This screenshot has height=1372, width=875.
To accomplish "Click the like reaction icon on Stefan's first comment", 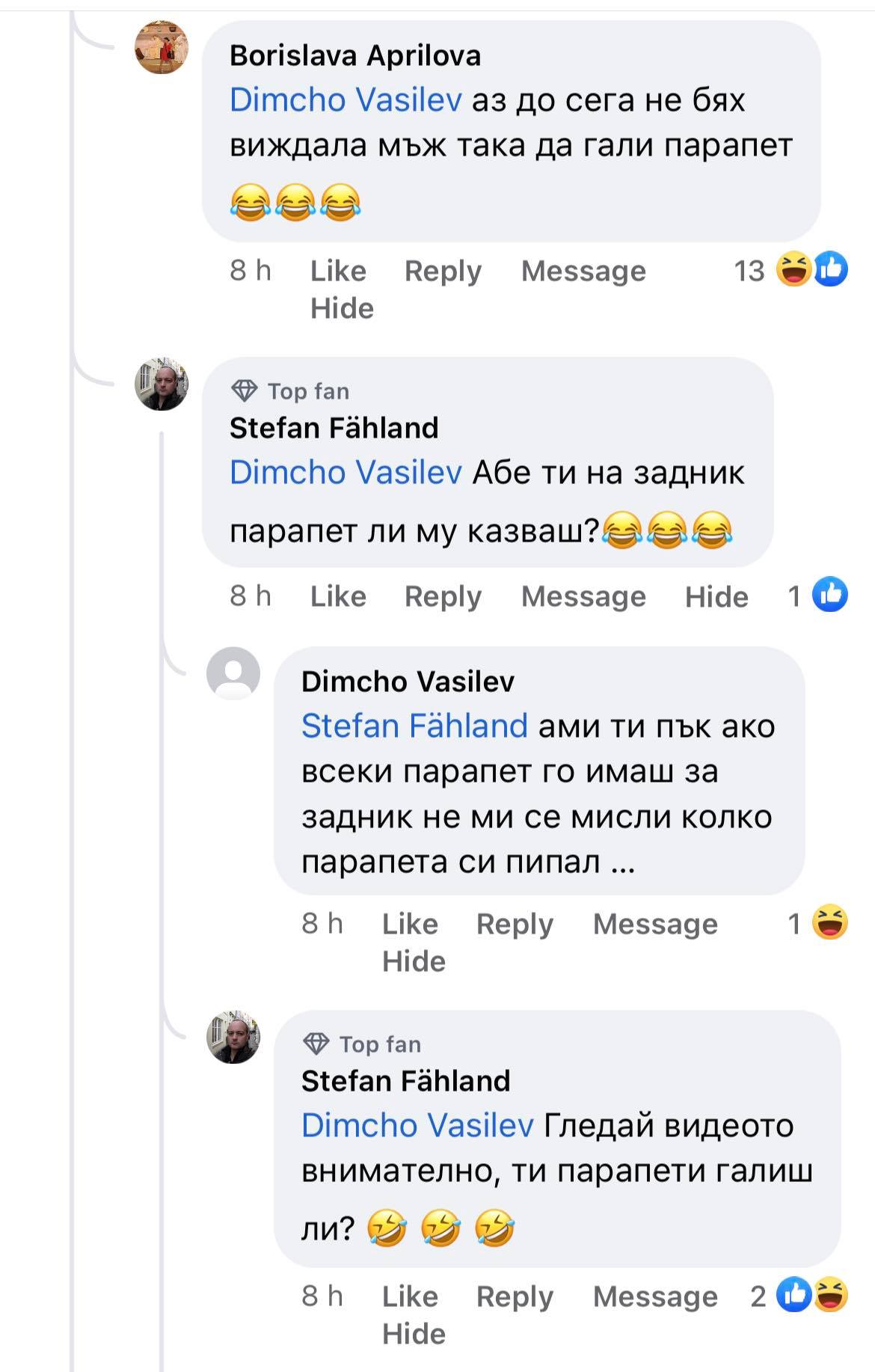I will [830, 595].
